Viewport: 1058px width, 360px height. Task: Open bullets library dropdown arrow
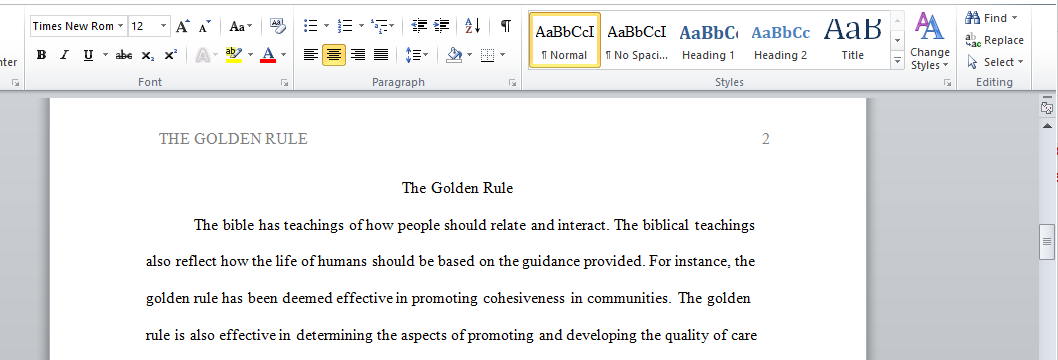pyautogui.click(x=327, y=26)
